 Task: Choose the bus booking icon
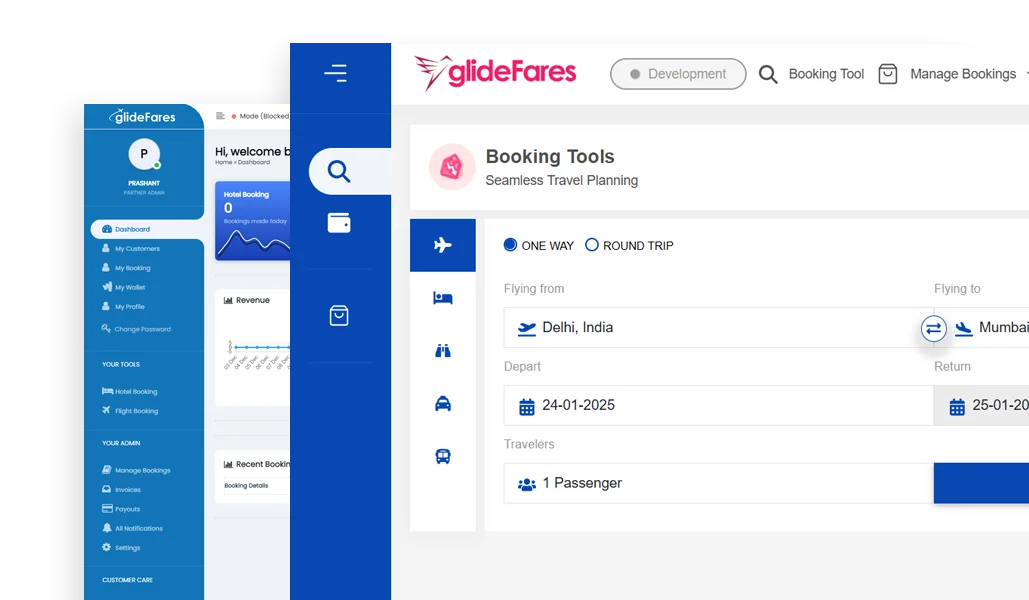(x=442, y=456)
